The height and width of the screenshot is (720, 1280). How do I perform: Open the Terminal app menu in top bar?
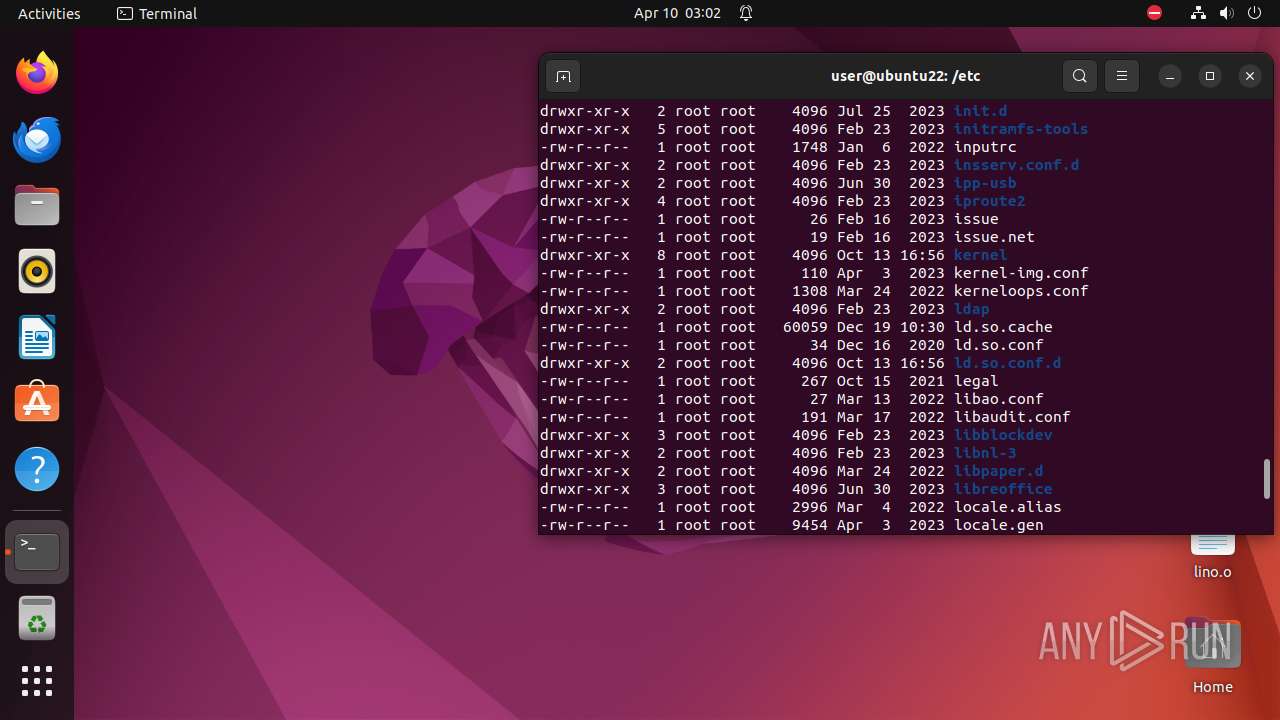[157, 13]
